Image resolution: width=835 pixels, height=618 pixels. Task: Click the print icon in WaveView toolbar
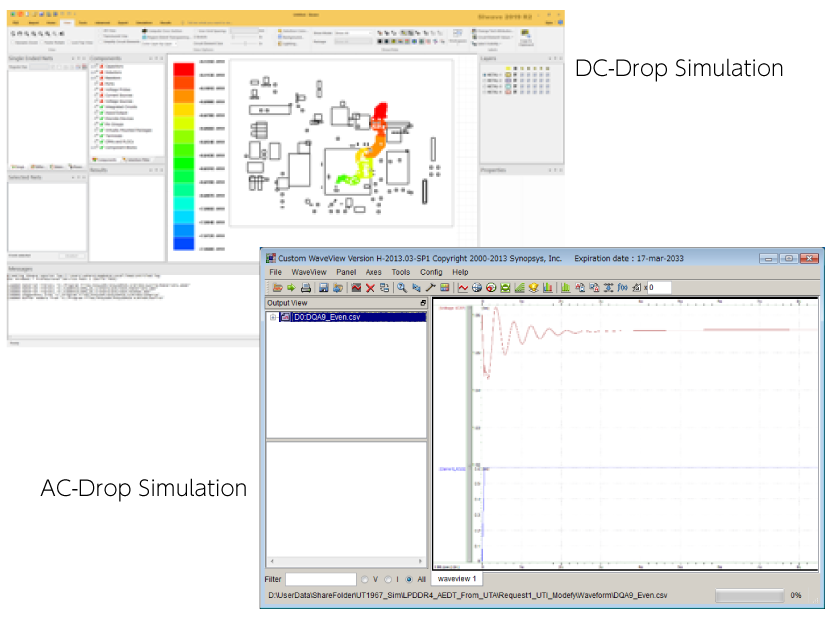[x=304, y=288]
